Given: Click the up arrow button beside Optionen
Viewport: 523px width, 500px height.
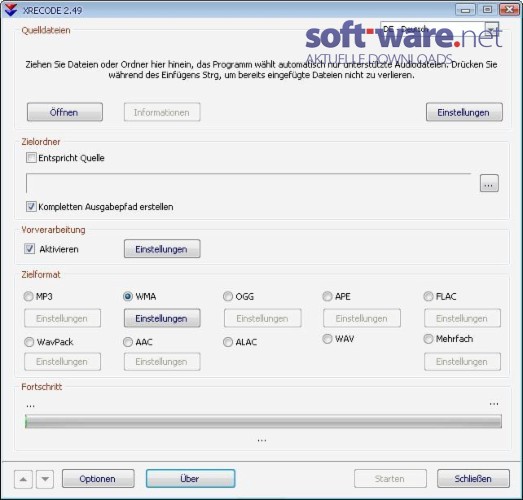Looking at the screenshot, I should 23,479.
